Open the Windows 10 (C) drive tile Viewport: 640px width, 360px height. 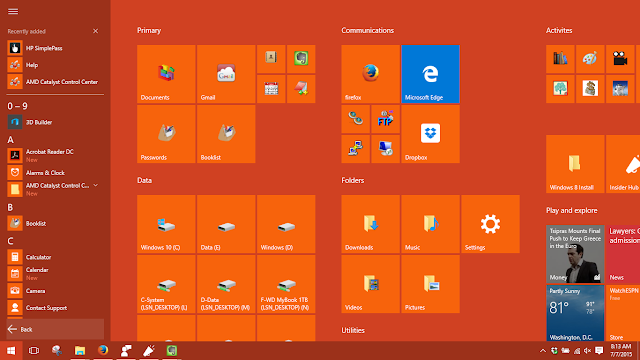166,224
